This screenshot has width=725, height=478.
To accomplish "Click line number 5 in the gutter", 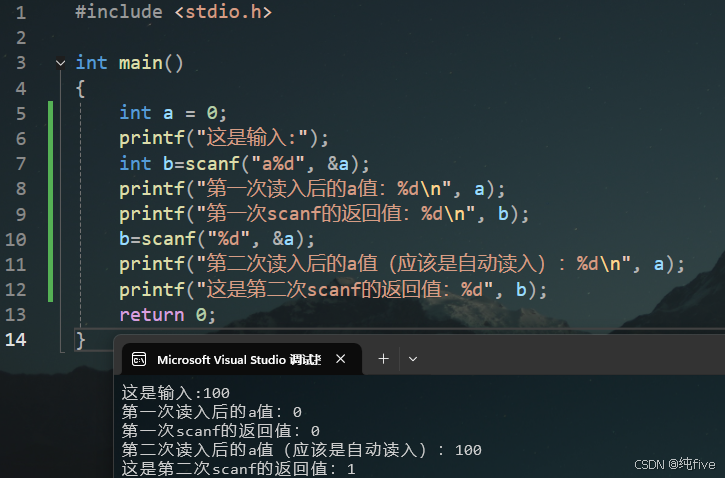I will 21,113.
